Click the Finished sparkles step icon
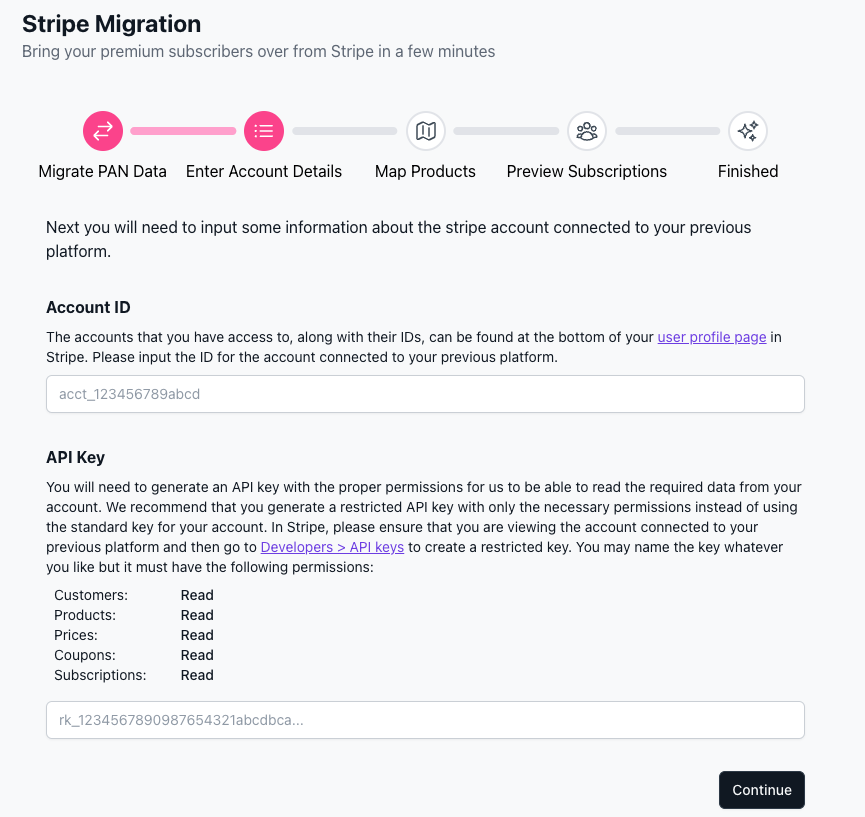 coord(747,131)
